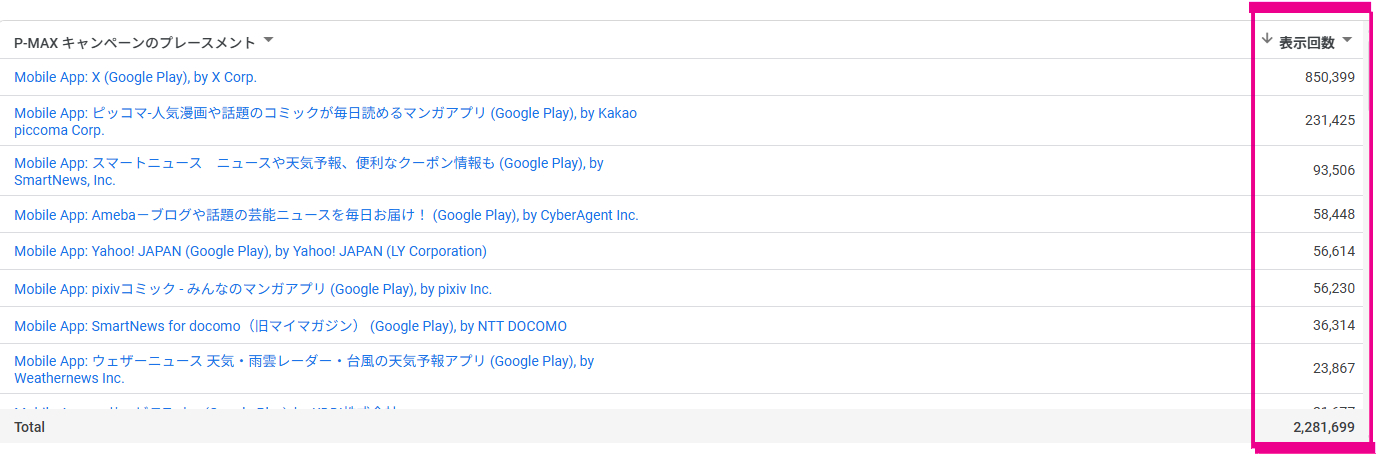Image resolution: width=1376 pixels, height=454 pixels.
Task: Select the 56,614 impressions value
Action: click(1334, 251)
